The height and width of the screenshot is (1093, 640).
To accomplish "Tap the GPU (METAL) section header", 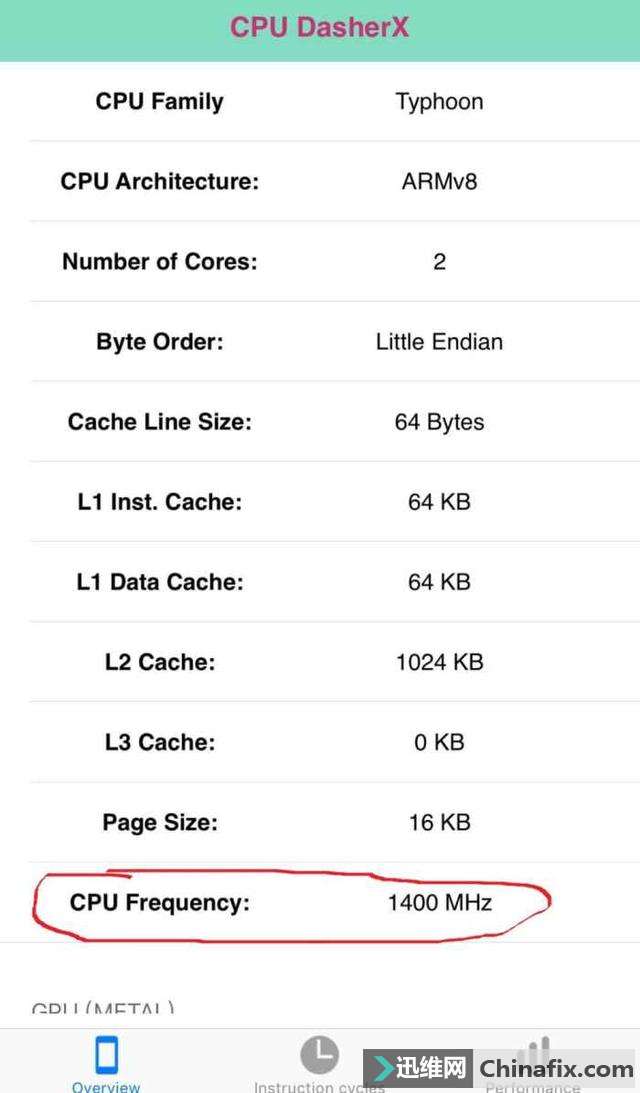I will [103, 1008].
